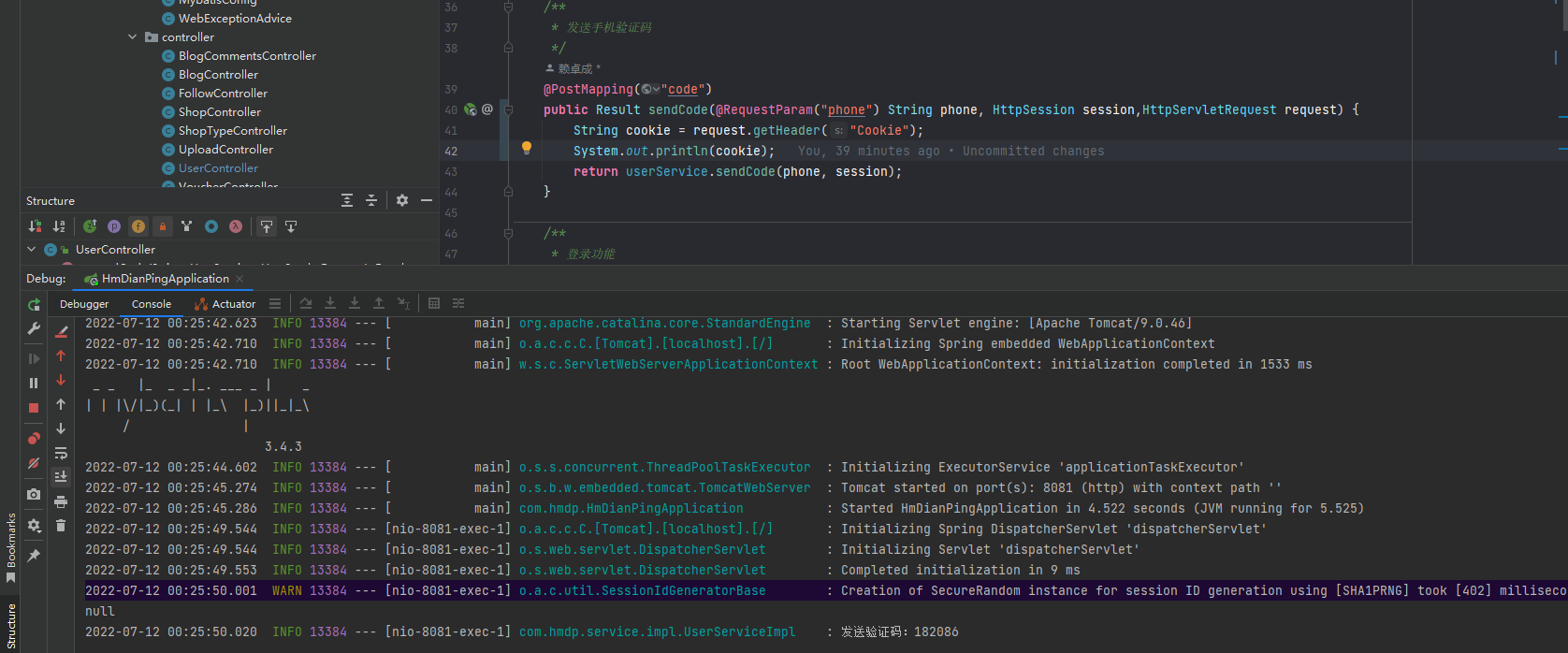Jump to next stack trace red arrow
This screenshot has height=653, width=1568.
(x=61, y=380)
